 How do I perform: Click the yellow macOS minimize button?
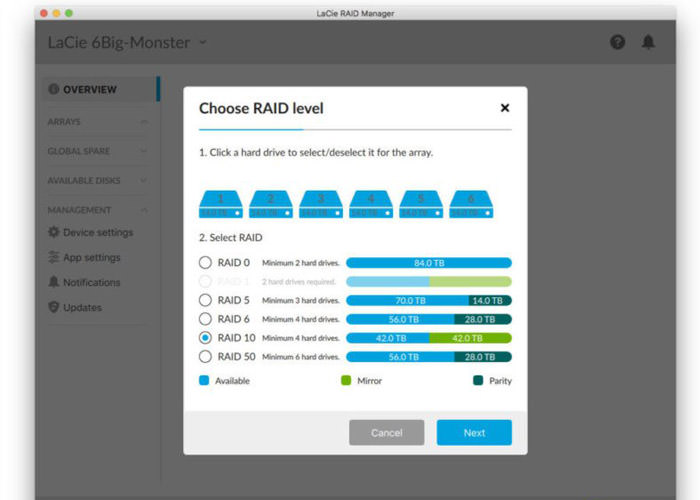[x=56, y=13]
